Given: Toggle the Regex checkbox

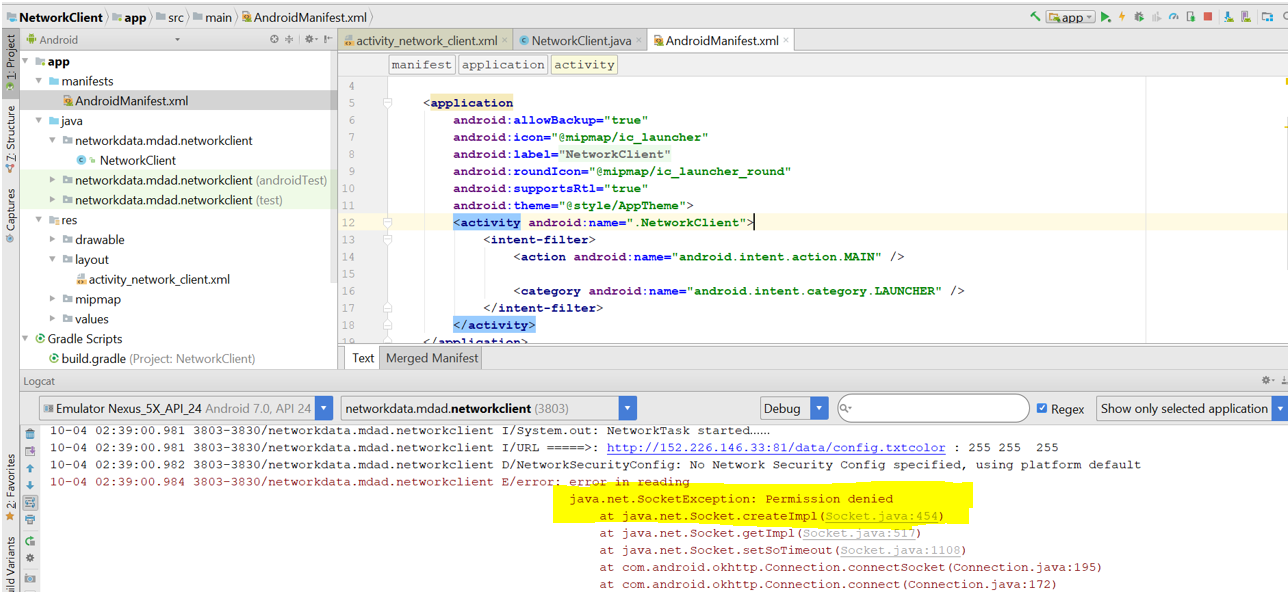Looking at the screenshot, I should coord(1042,408).
